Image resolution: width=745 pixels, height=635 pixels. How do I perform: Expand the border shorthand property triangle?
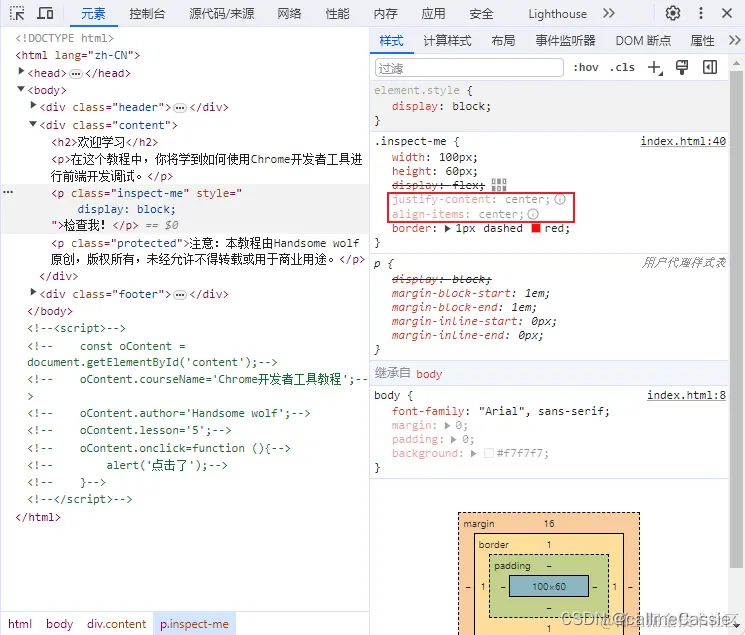coord(448,229)
